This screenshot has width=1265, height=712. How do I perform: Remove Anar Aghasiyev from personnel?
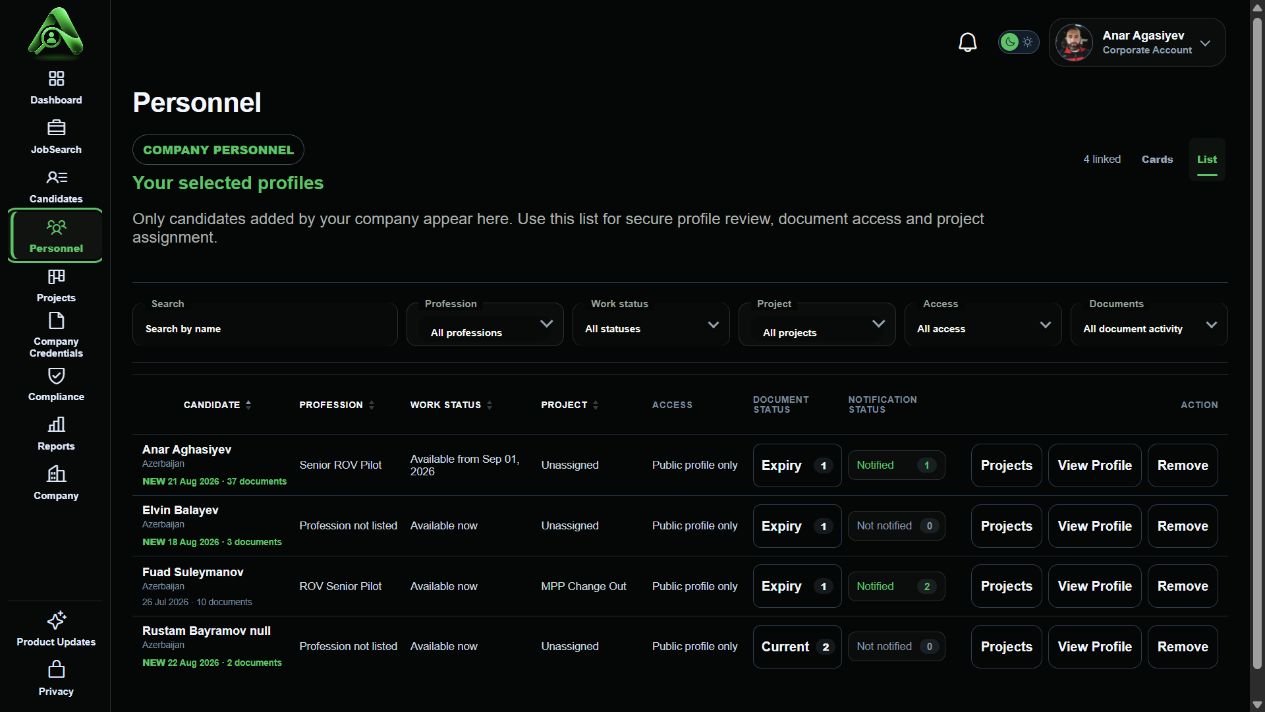[1182, 465]
